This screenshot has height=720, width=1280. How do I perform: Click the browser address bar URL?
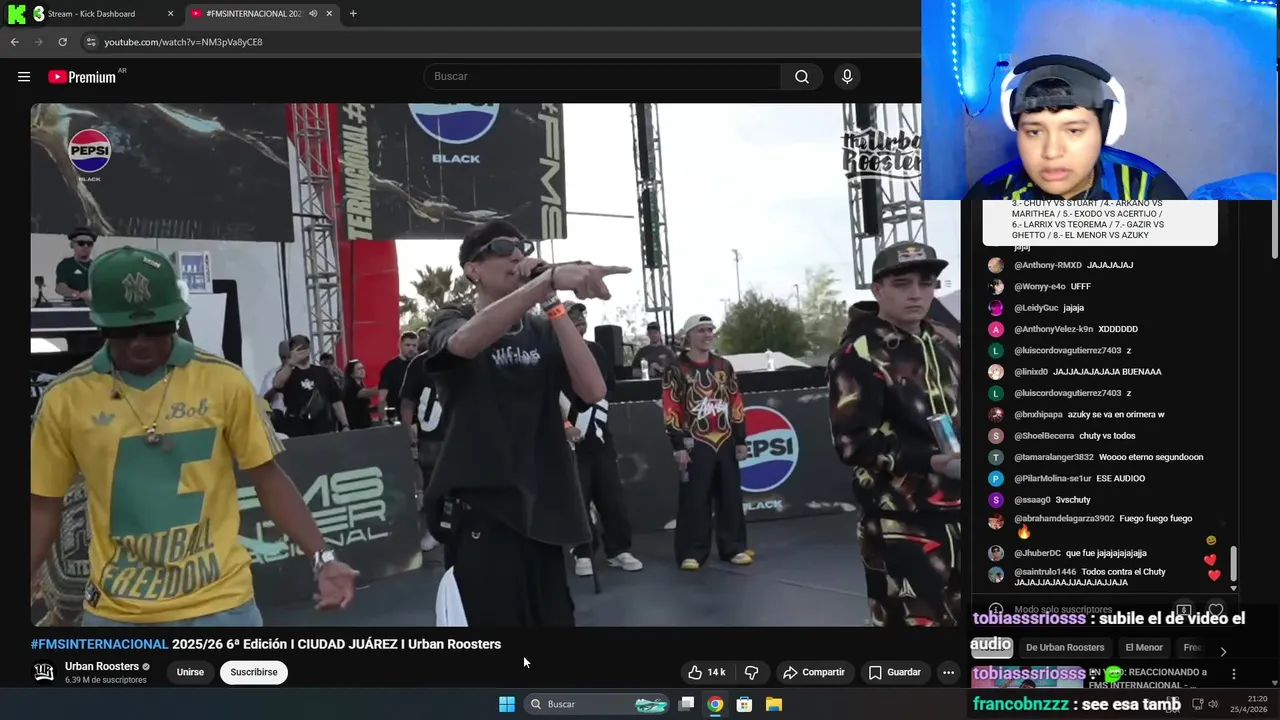click(183, 42)
